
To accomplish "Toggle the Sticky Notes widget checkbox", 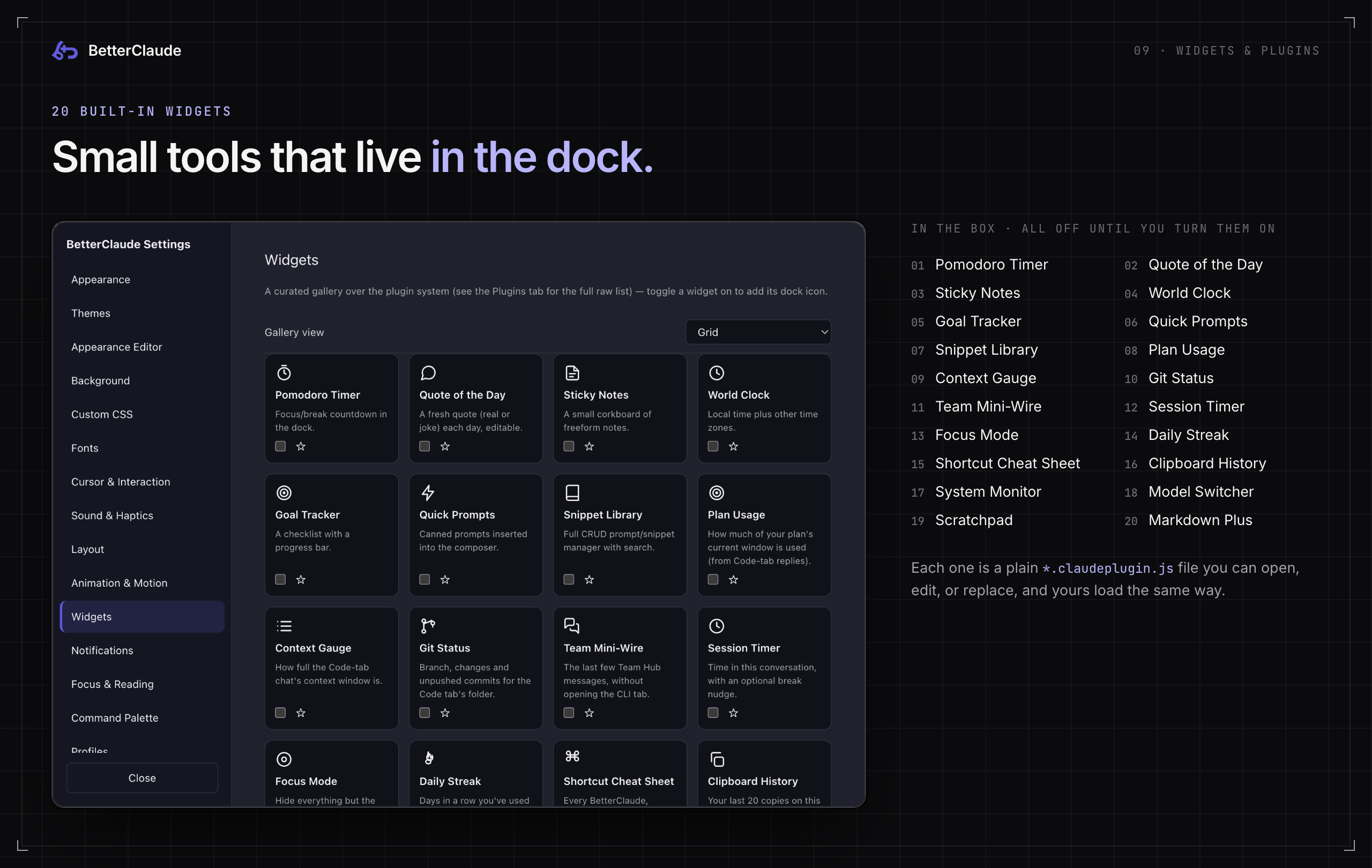I will [x=569, y=446].
